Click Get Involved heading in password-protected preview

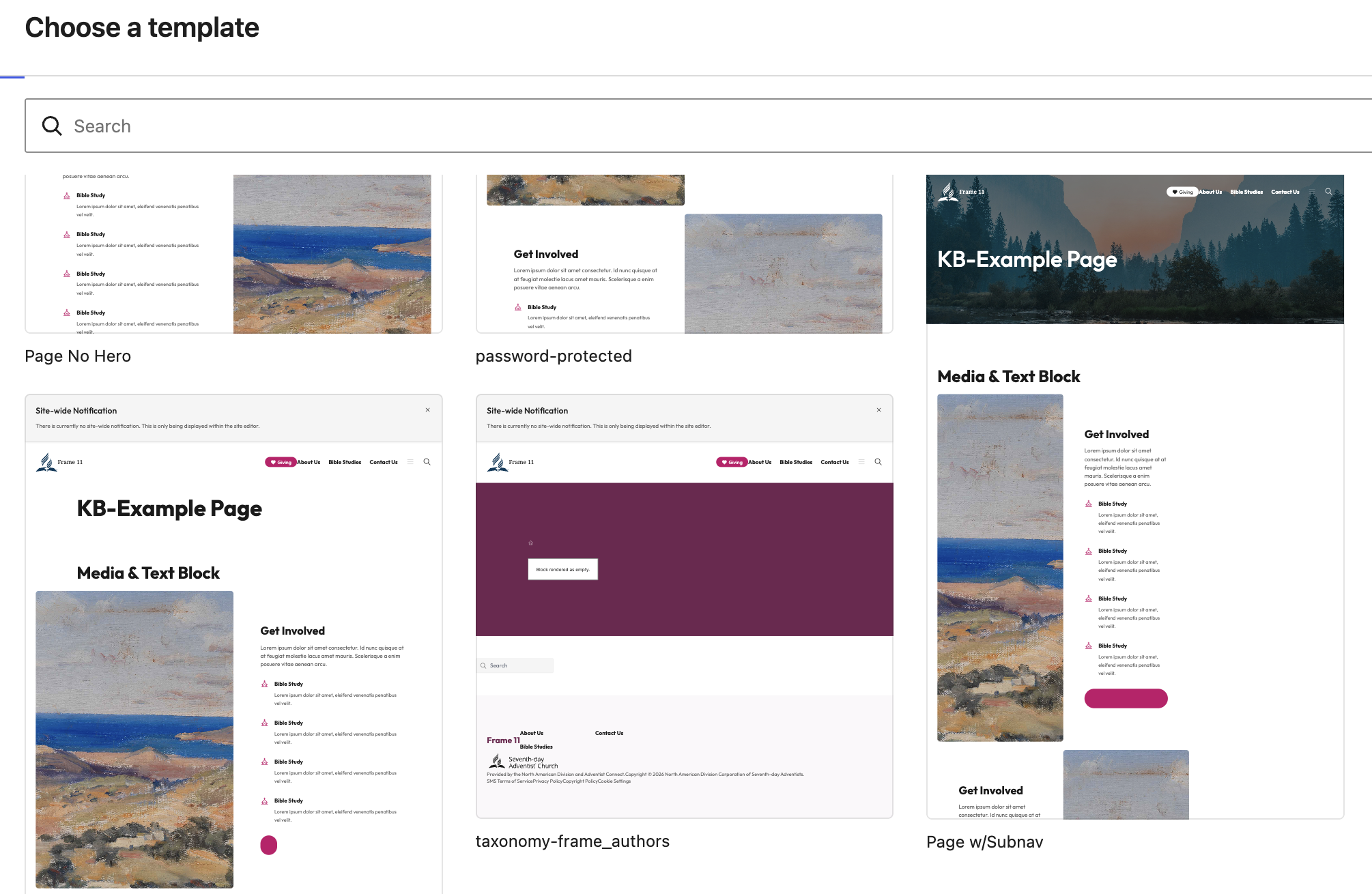pyautogui.click(x=546, y=254)
